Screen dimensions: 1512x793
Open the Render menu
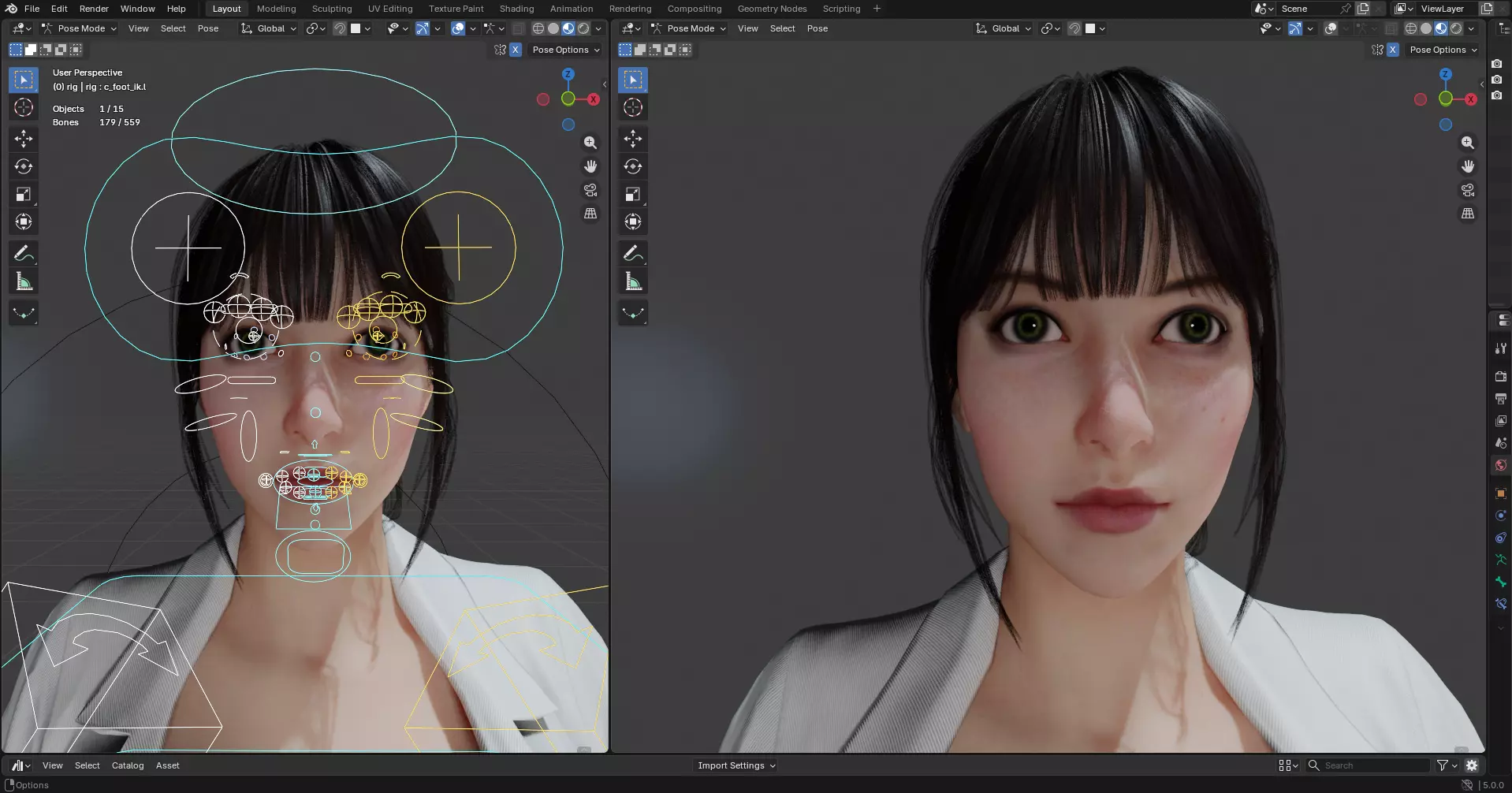coord(94,9)
